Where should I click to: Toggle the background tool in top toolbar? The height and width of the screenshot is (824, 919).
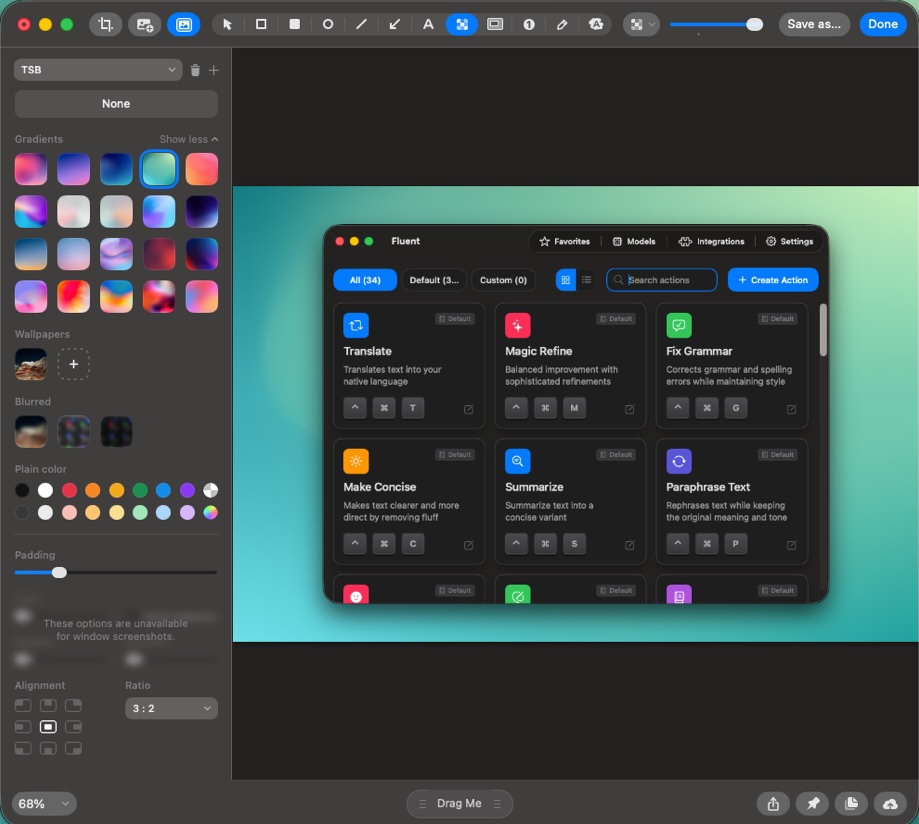click(x=183, y=24)
